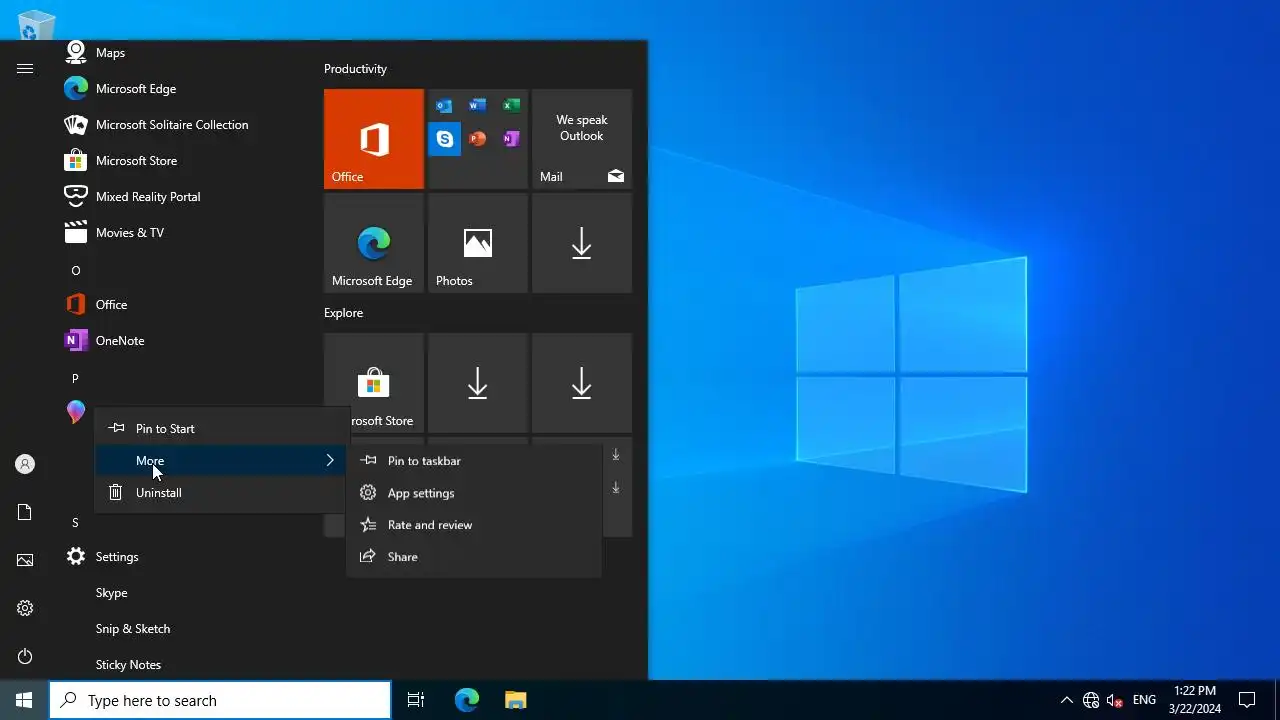Select Uninstall from the context menu
The image size is (1280, 720).
(x=220, y=493)
